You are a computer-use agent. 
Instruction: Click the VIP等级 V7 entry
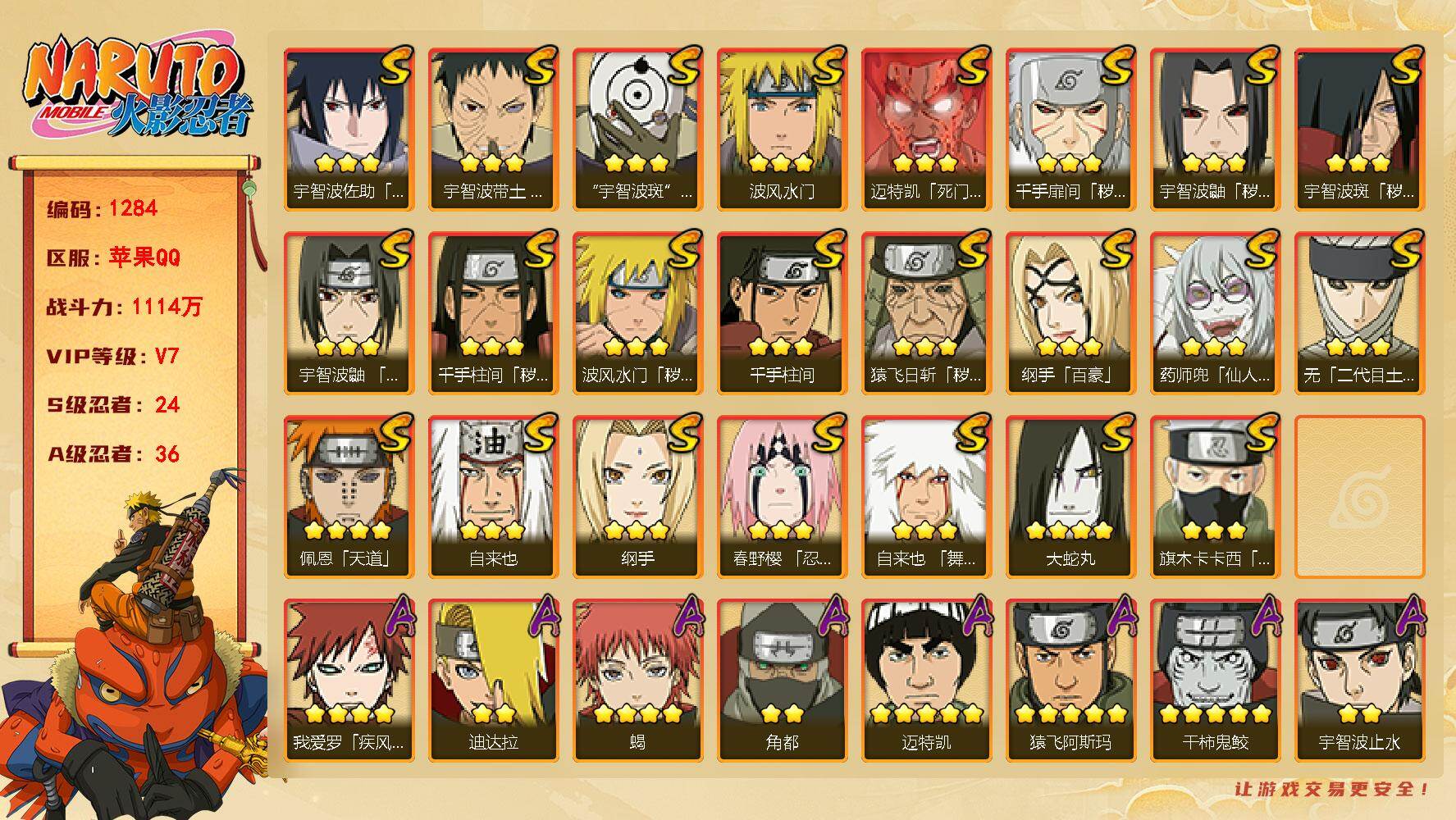(112, 357)
